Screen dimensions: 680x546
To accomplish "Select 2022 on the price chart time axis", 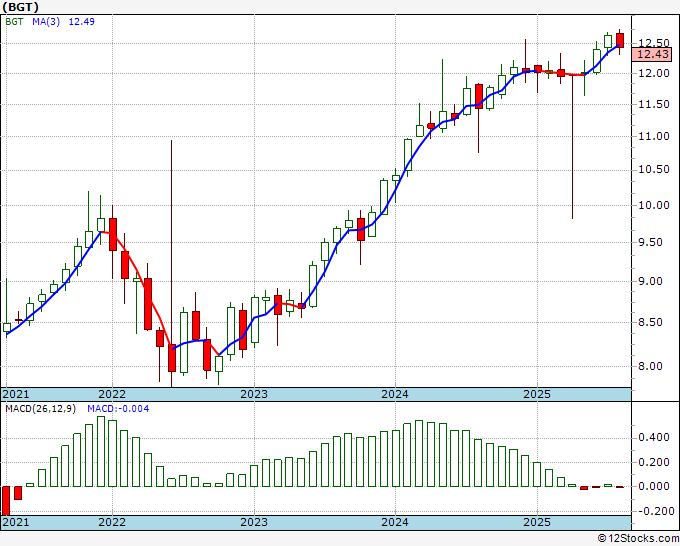I will (x=112, y=394).
